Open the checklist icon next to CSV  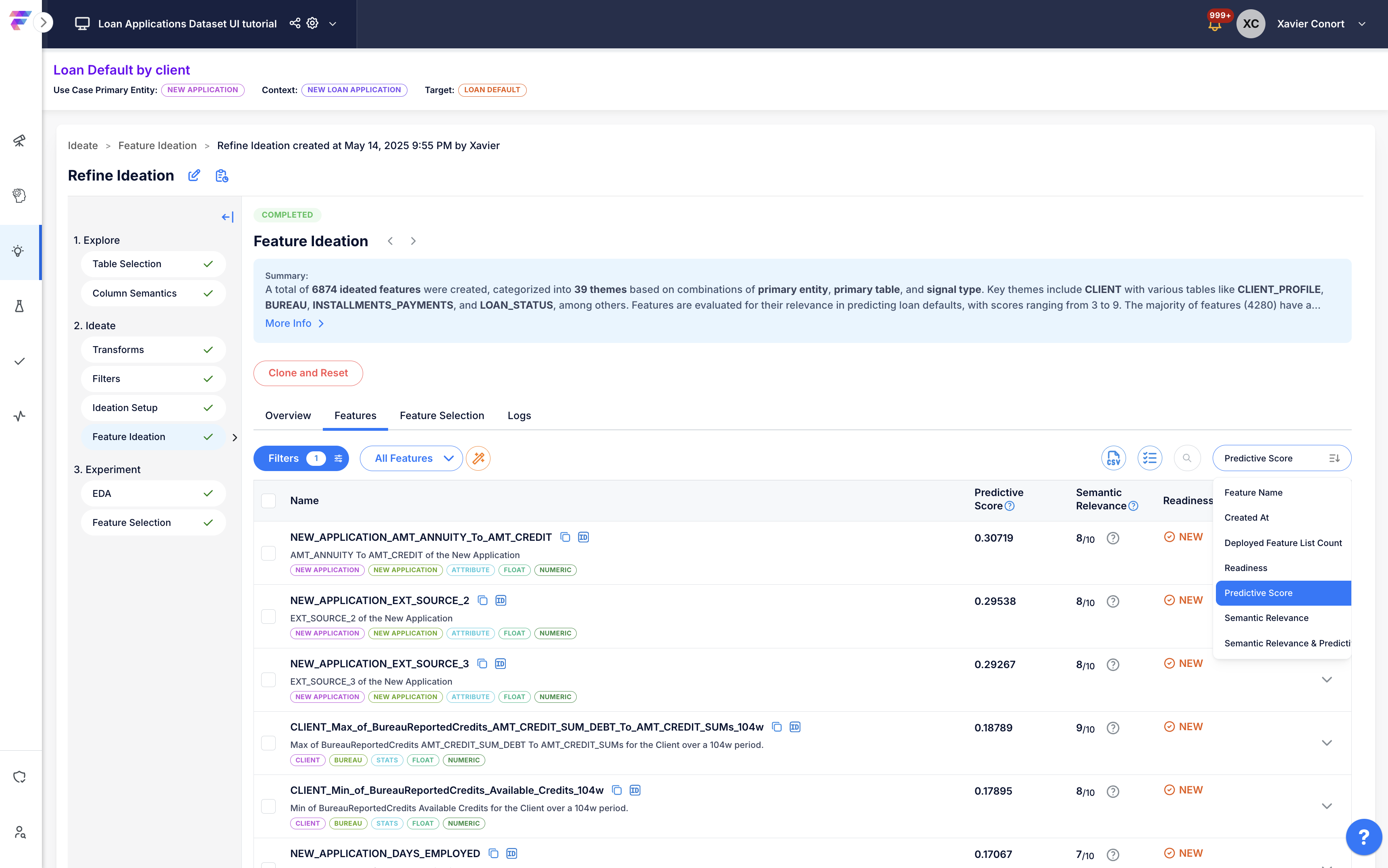[x=1149, y=458]
